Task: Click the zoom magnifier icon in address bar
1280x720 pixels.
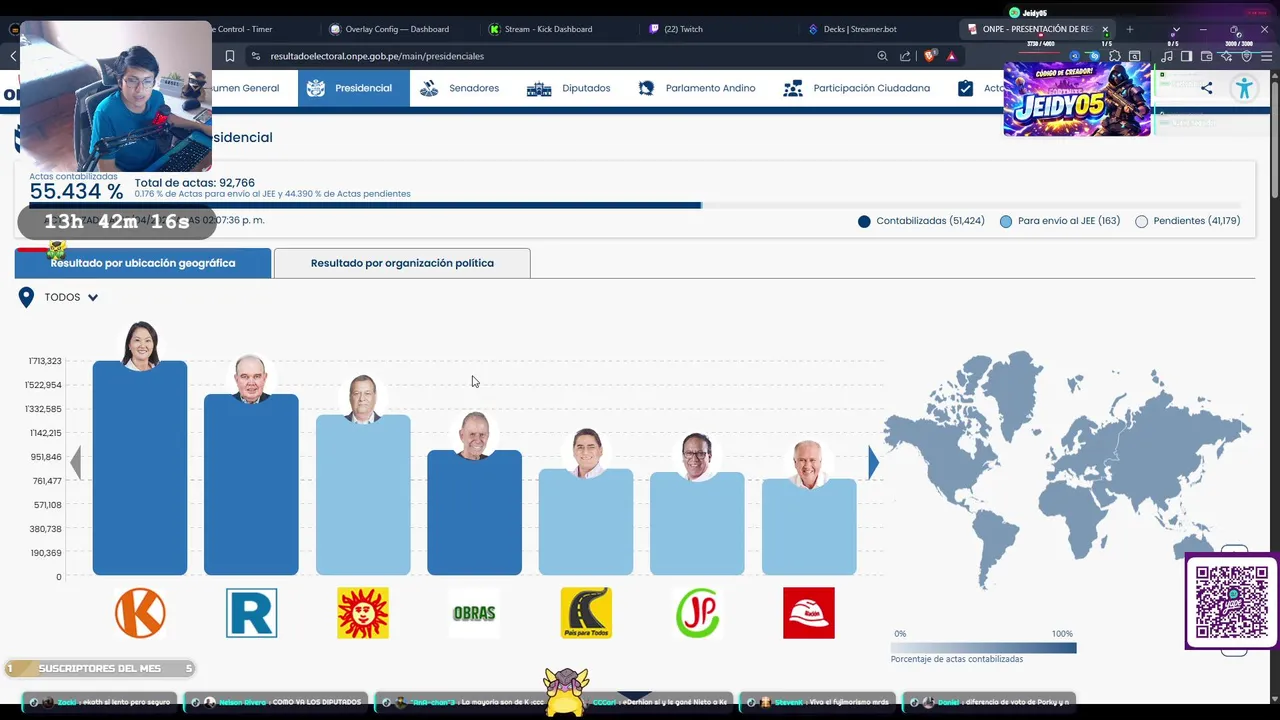Action: [x=882, y=56]
